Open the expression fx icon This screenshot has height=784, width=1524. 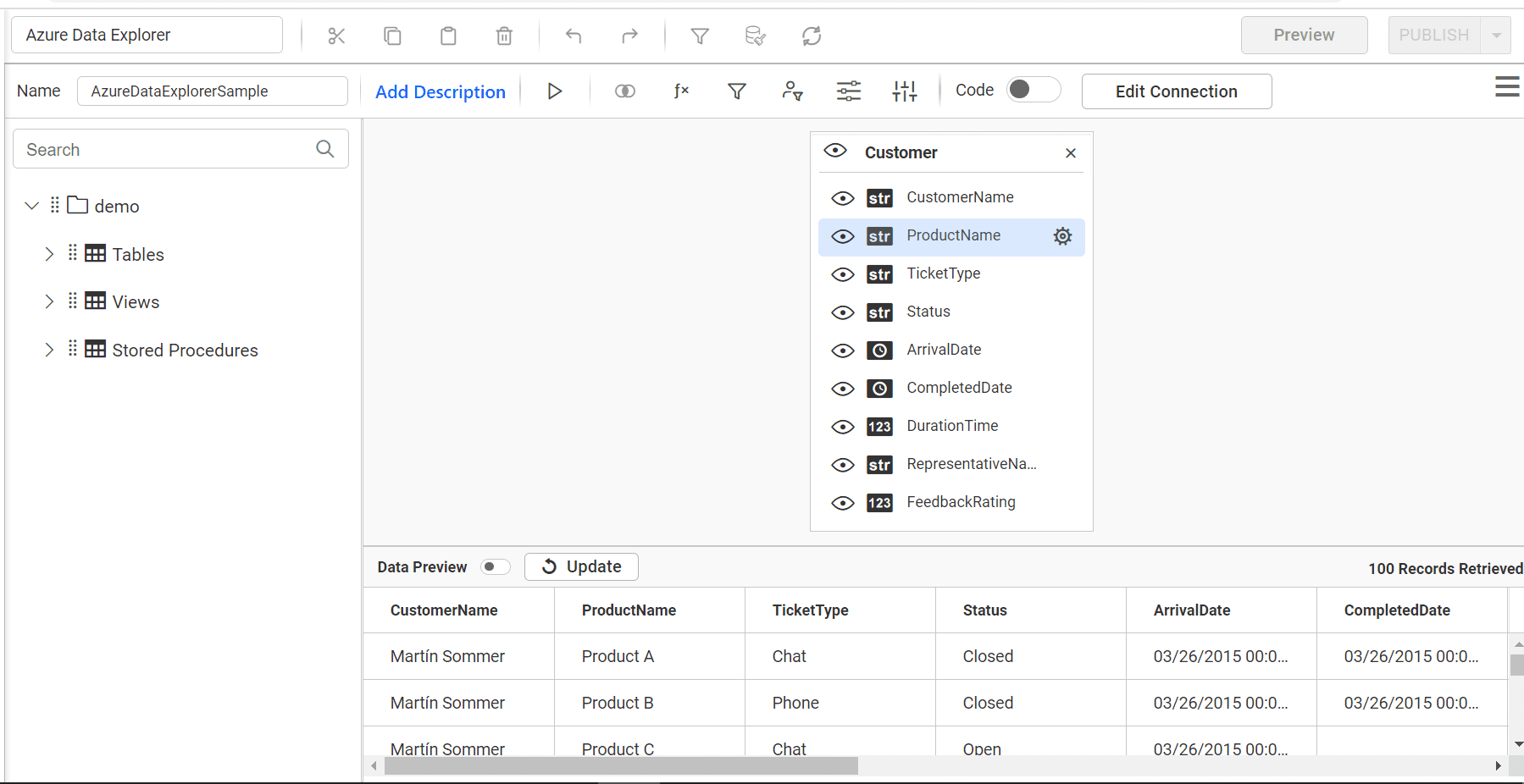[x=681, y=91]
